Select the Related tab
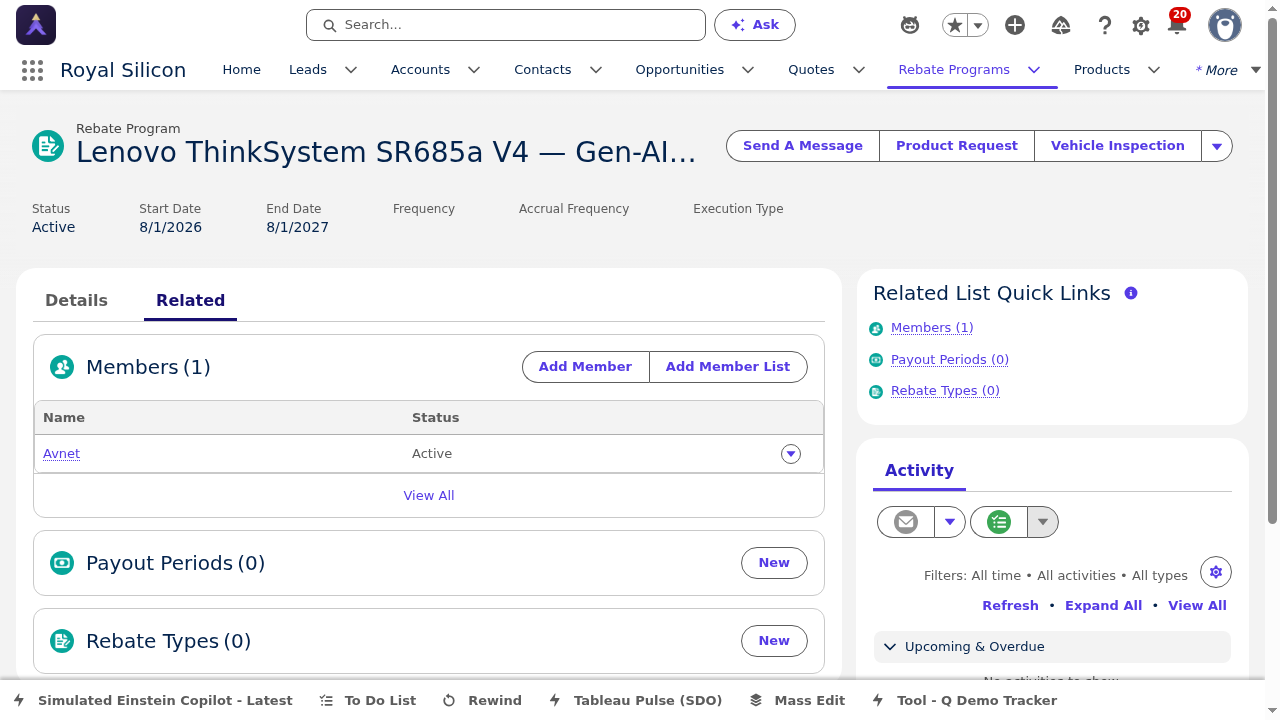Viewport: 1280px width, 720px height. 190,300
